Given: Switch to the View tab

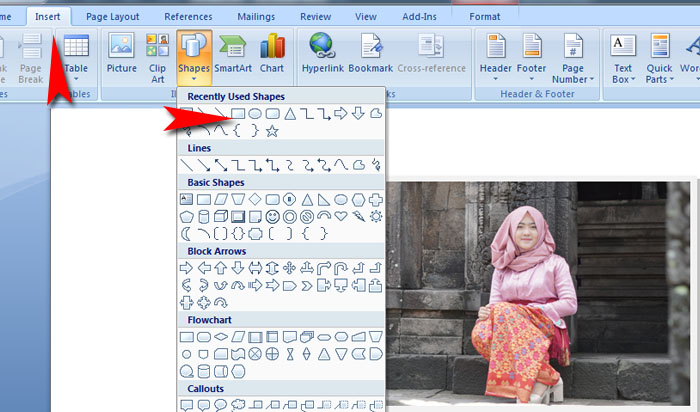Looking at the screenshot, I should 366,17.
